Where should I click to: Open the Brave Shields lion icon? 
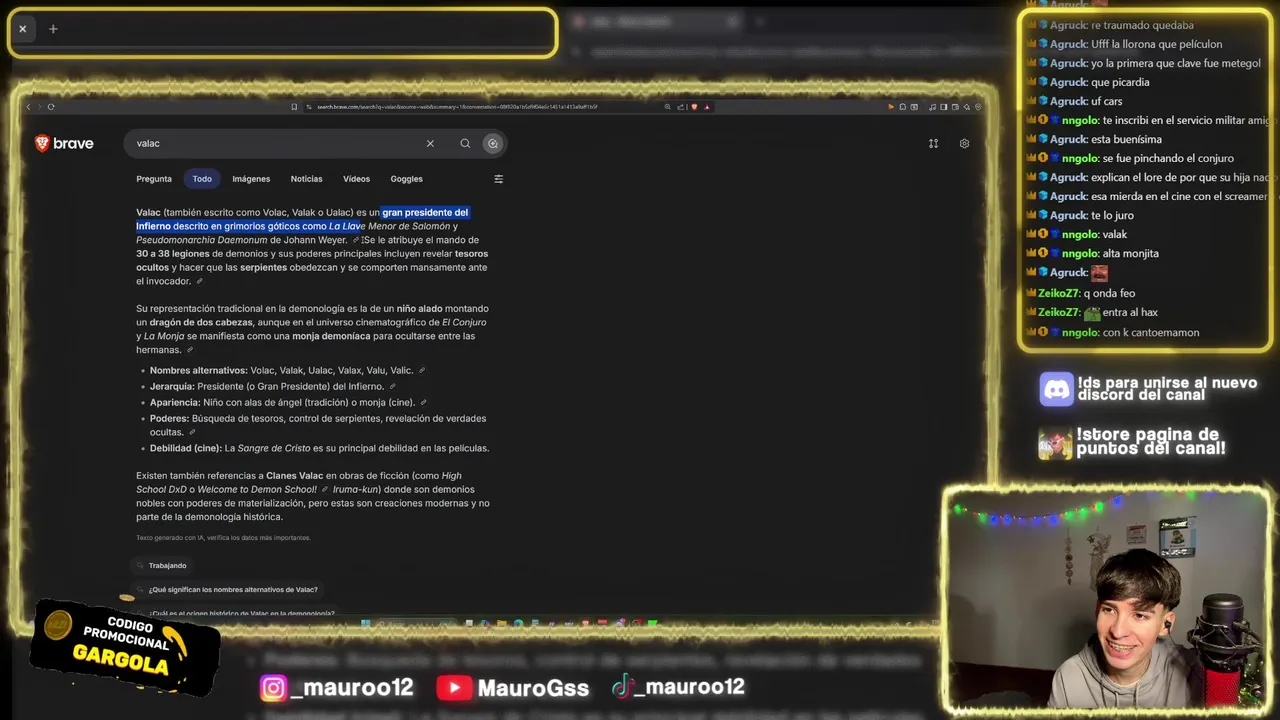coord(694,107)
